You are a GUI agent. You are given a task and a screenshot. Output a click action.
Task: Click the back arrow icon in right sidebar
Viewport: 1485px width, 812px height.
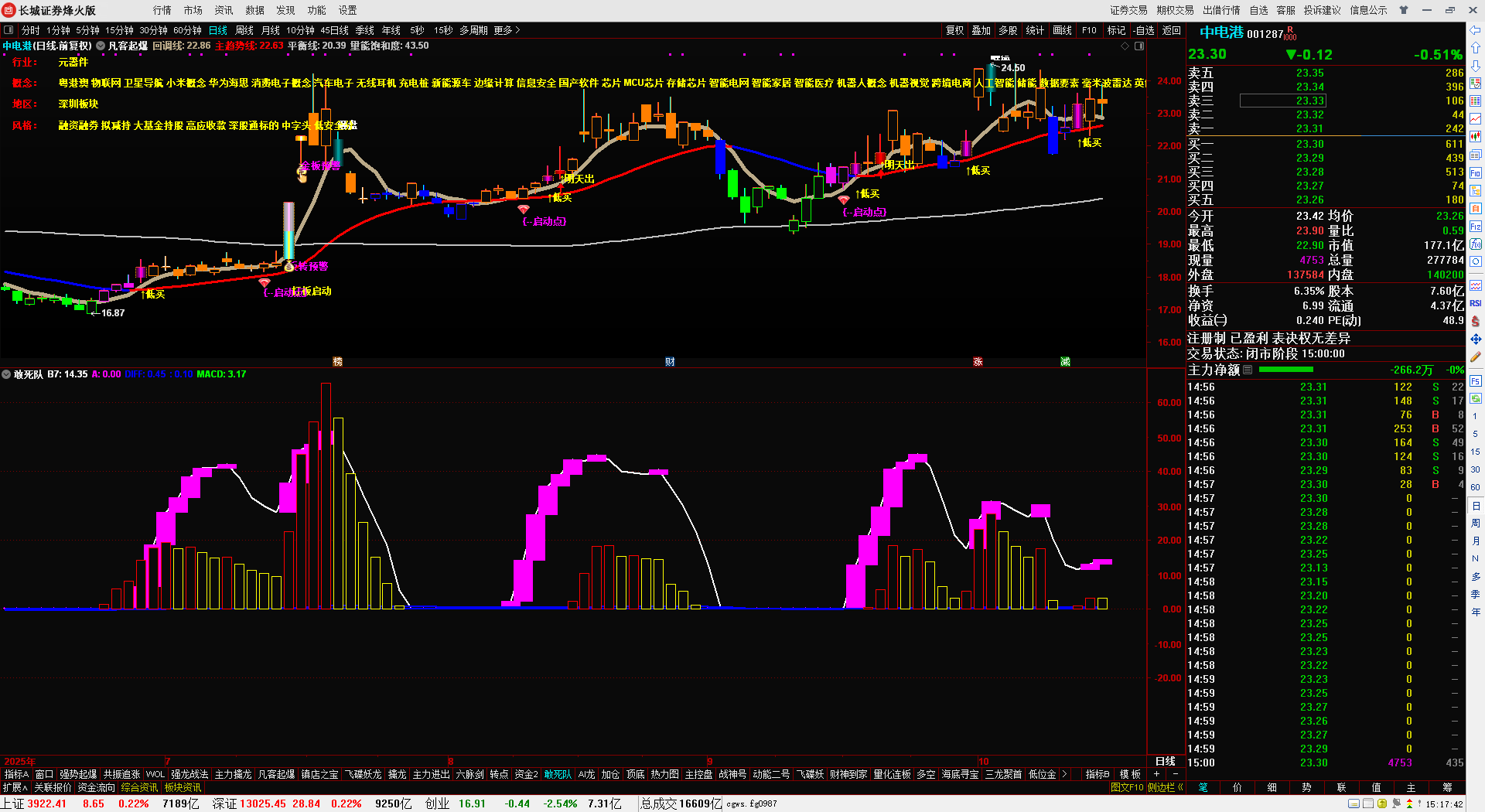(1476, 30)
